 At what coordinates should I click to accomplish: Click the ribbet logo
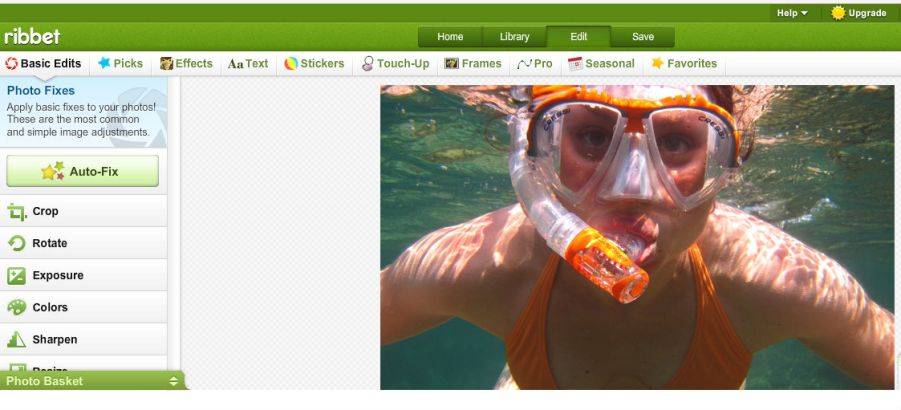coord(32,37)
